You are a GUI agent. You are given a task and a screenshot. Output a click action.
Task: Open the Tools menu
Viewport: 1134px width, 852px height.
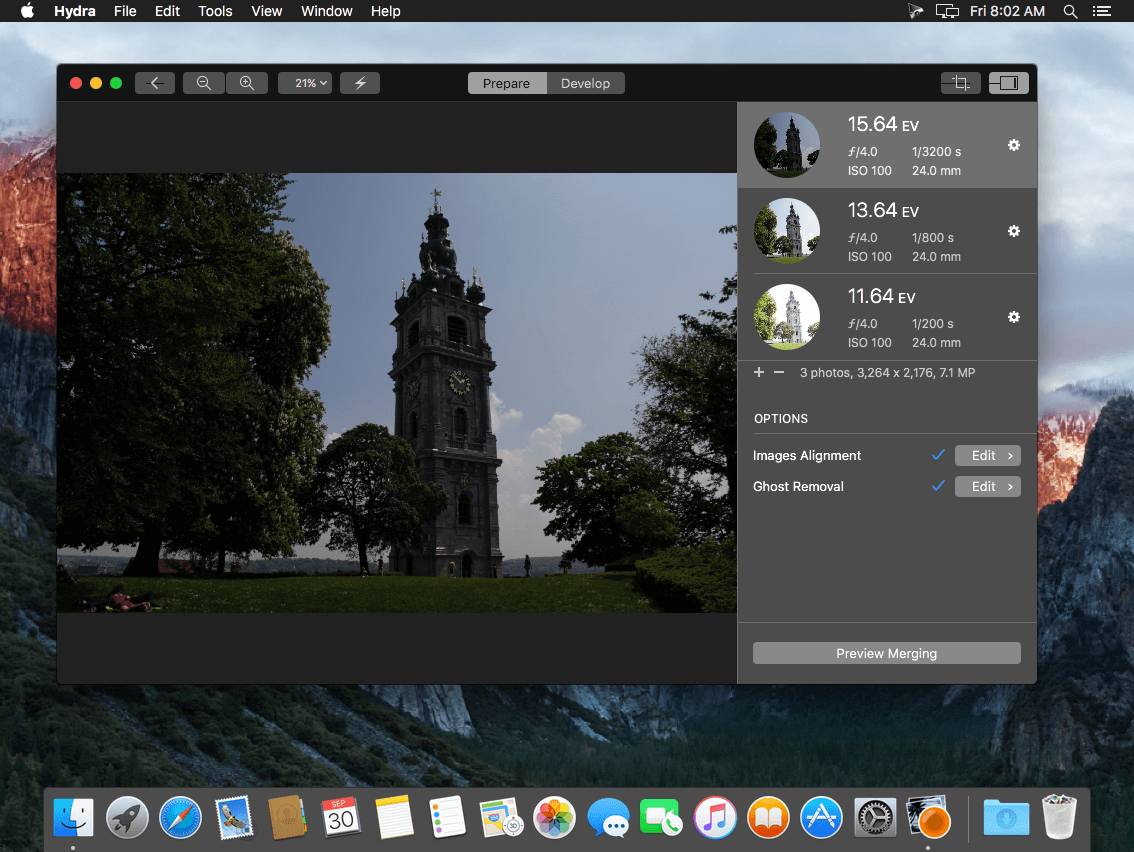click(x=215, y=11)
